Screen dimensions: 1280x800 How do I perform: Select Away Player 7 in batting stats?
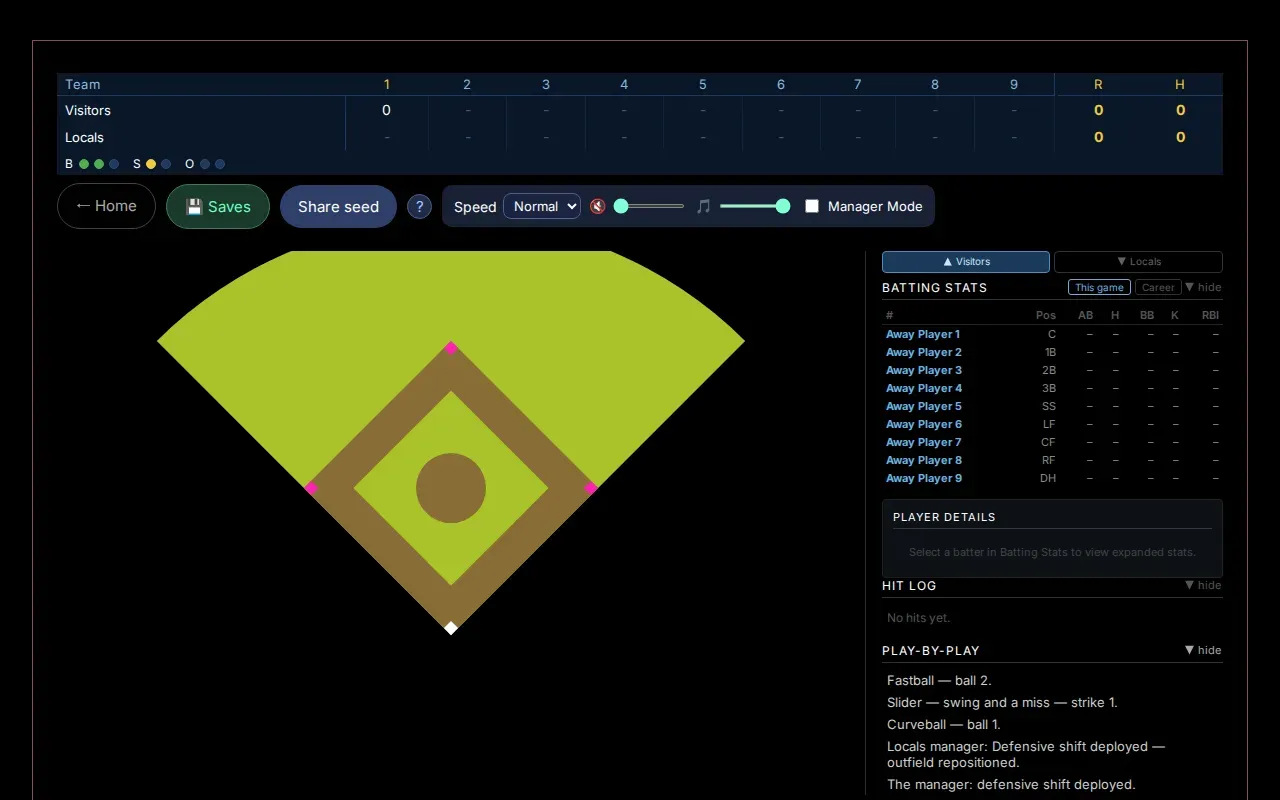pyautogui.click(x=924, y=442)
